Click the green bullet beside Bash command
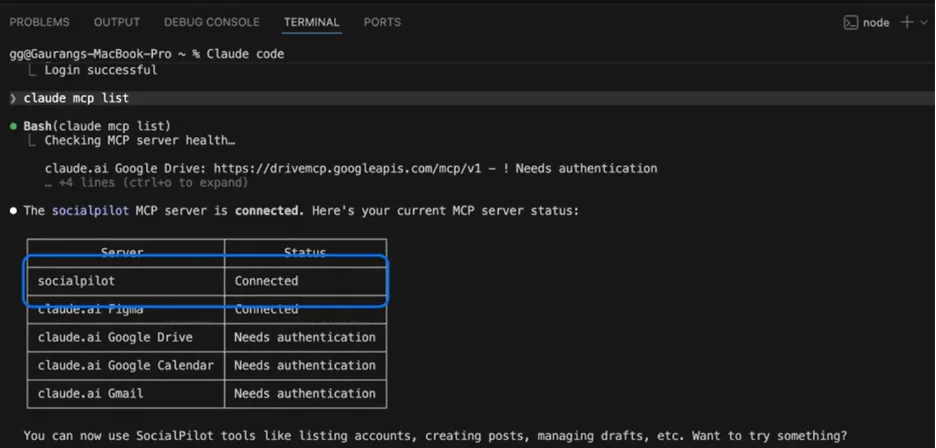This screenshot has height=448, width=936. (x=13, y=126)
